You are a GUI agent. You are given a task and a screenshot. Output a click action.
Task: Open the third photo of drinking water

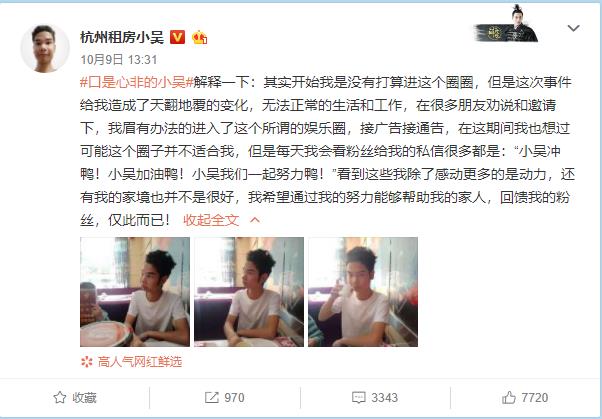[x=363, y=292]
